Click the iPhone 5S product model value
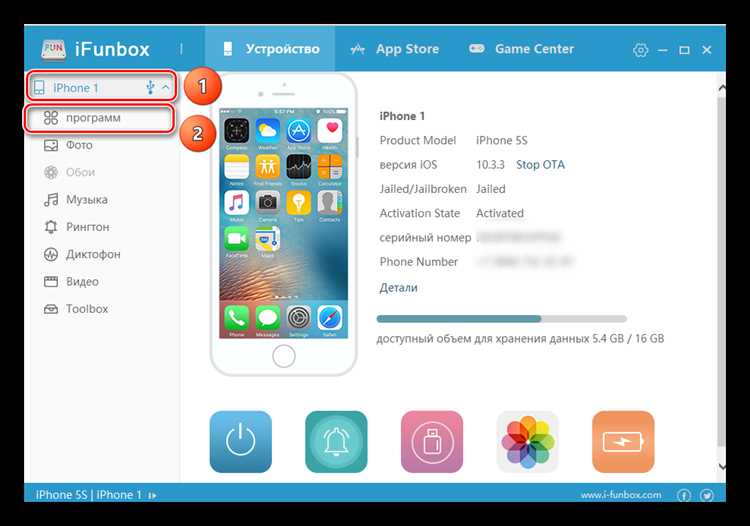 (x=501, y=140)
